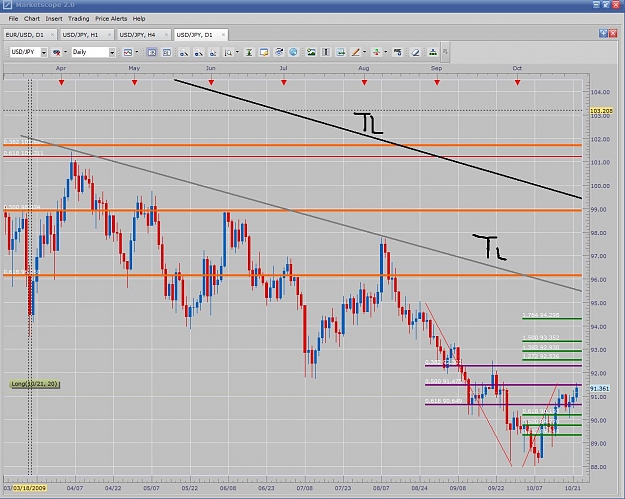Close the USD/JPY, H4 tab
Image resolution: width=625 pixels, height=499 pixels.
[x=166, y=35]
